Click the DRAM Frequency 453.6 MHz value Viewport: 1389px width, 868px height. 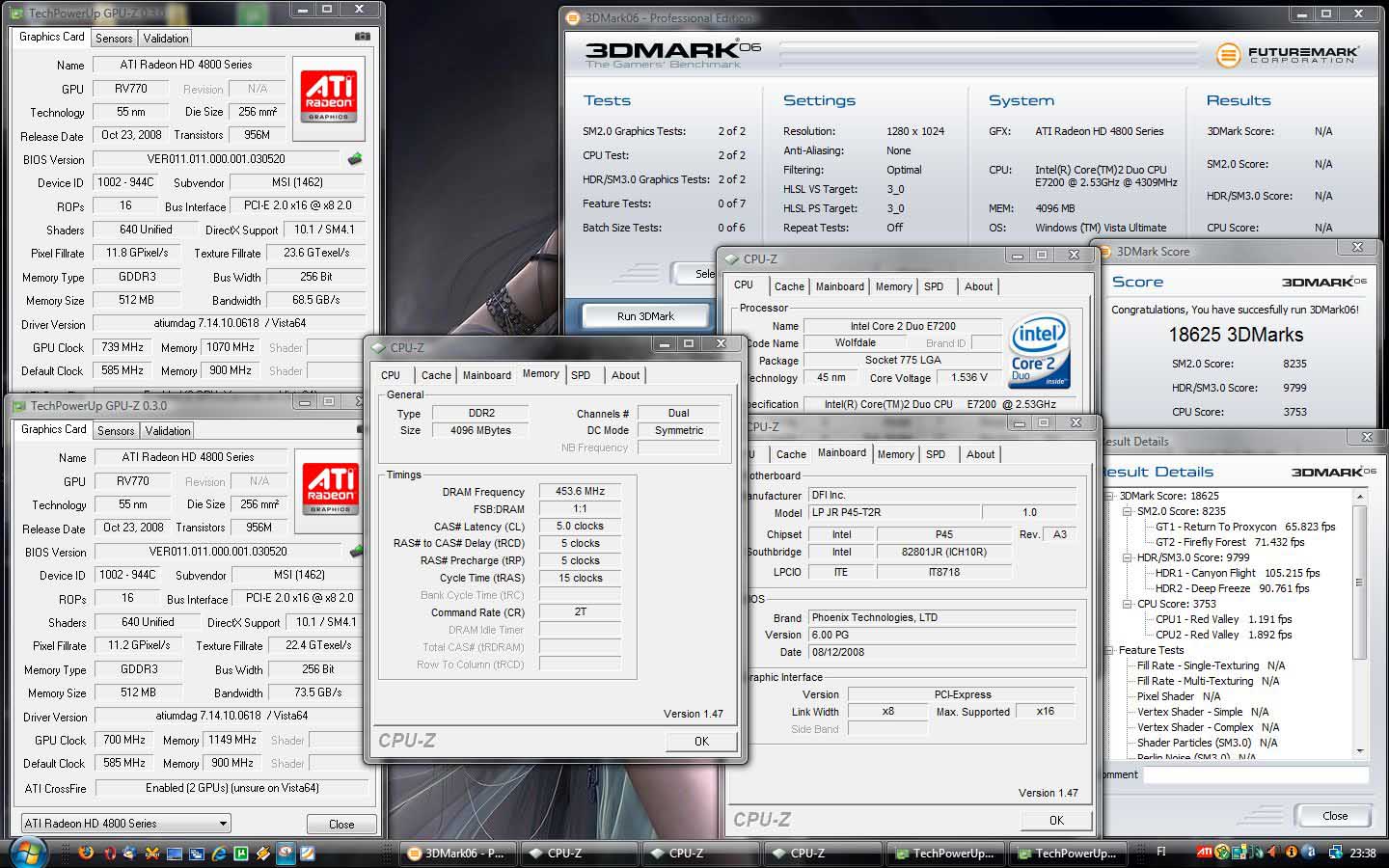pyautogui.click(x=580, y=491)
